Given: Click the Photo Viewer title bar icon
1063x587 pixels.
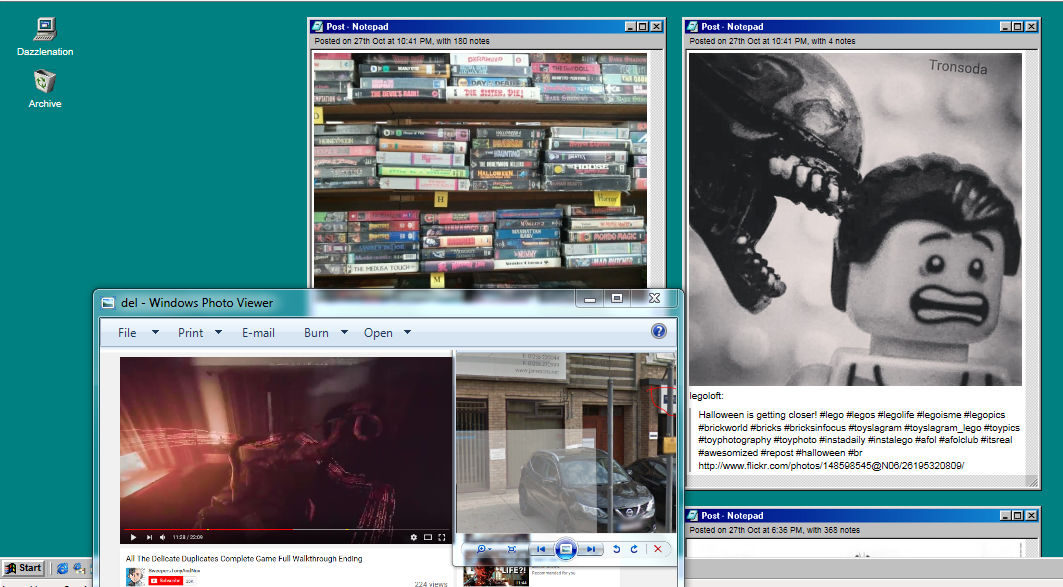Looking at the screenshot, I should [108, 303].
